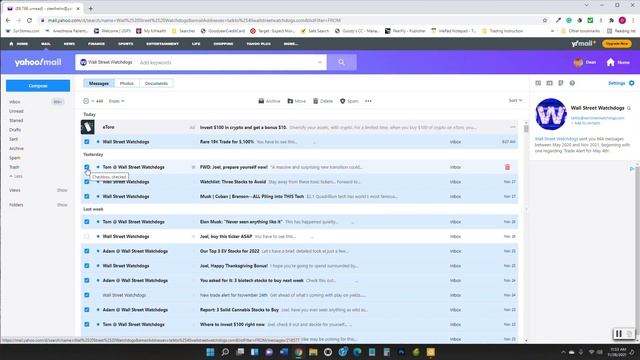Uncheck the 3 biotech stocks message checkbox
This screenshot has width=640, height=360.
[87, 280]
